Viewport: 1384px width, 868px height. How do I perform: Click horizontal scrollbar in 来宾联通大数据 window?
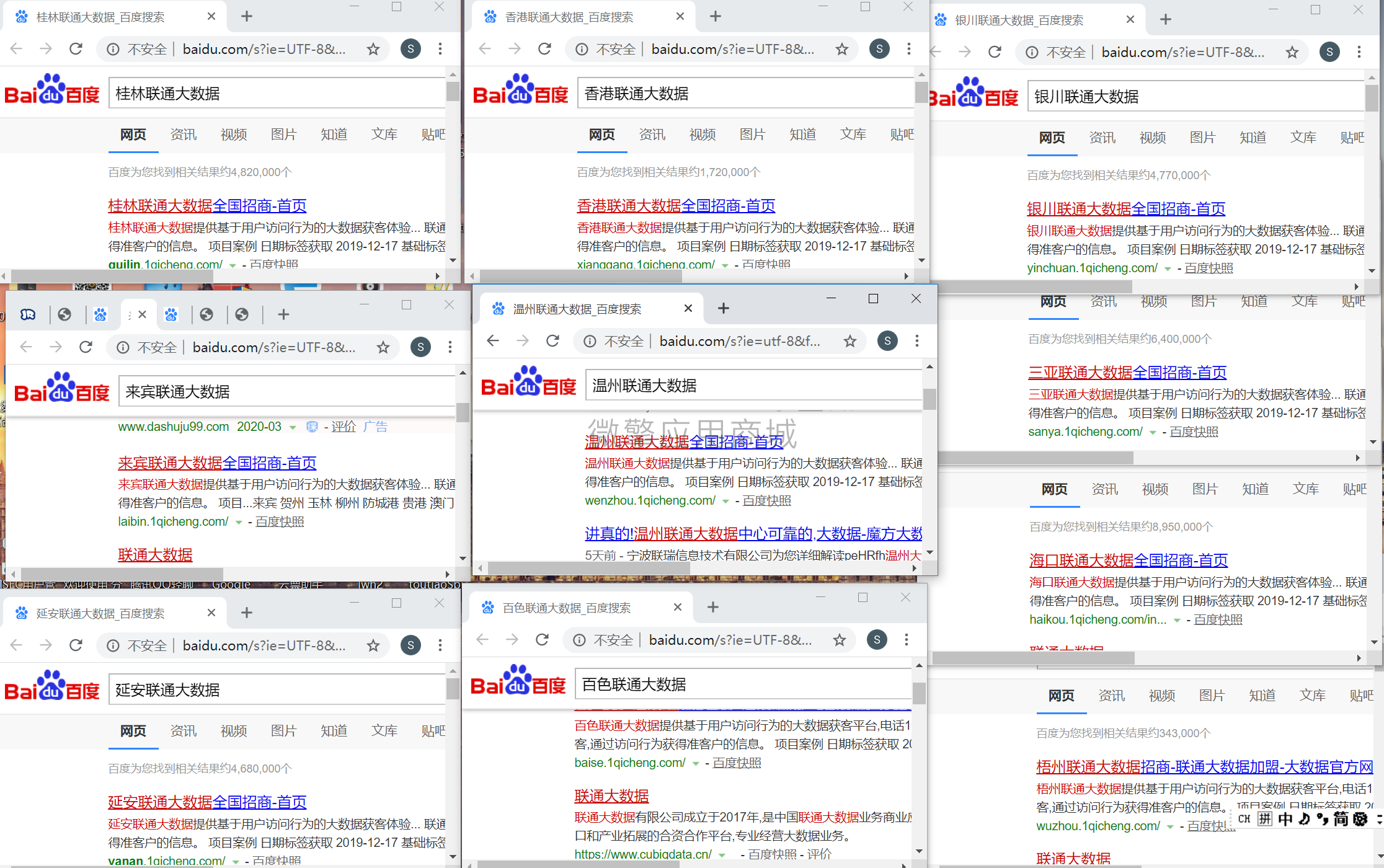(x=122, y=573)
